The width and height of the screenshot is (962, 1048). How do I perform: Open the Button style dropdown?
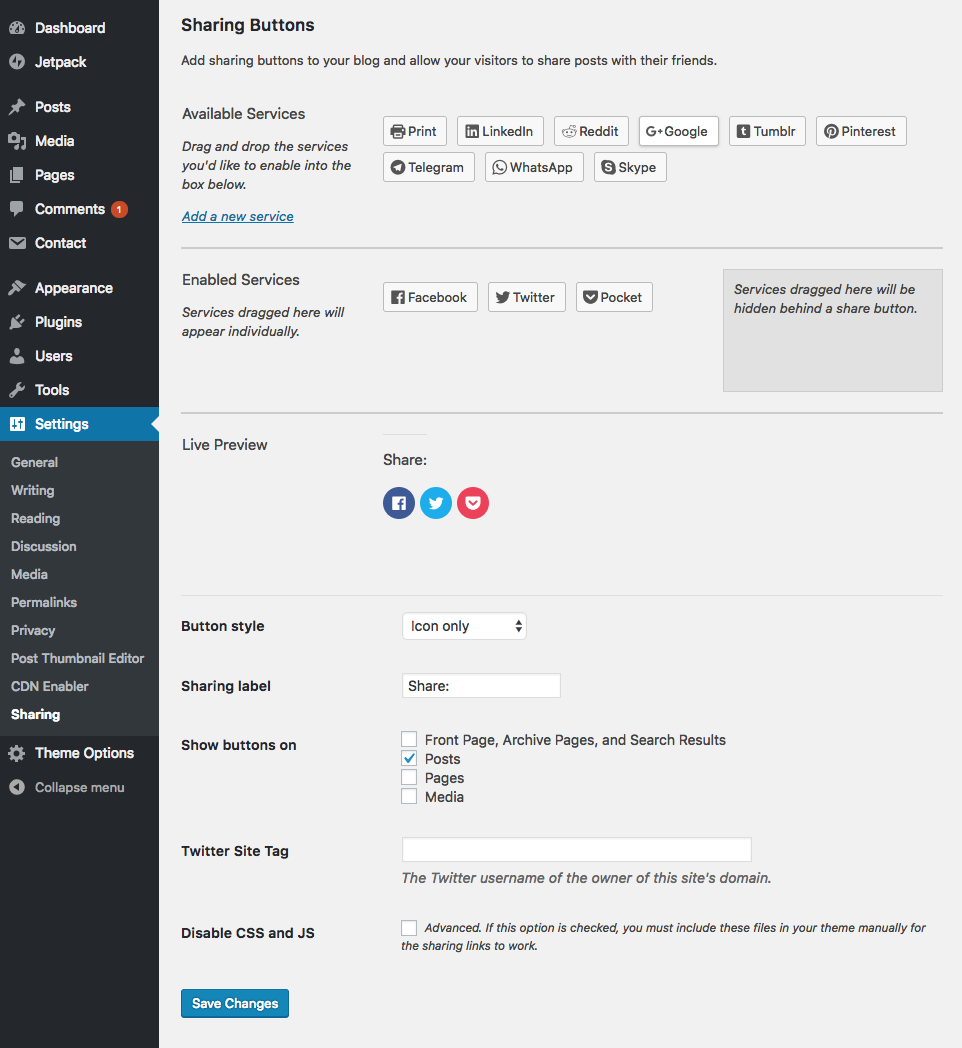[x=464, y=626]
